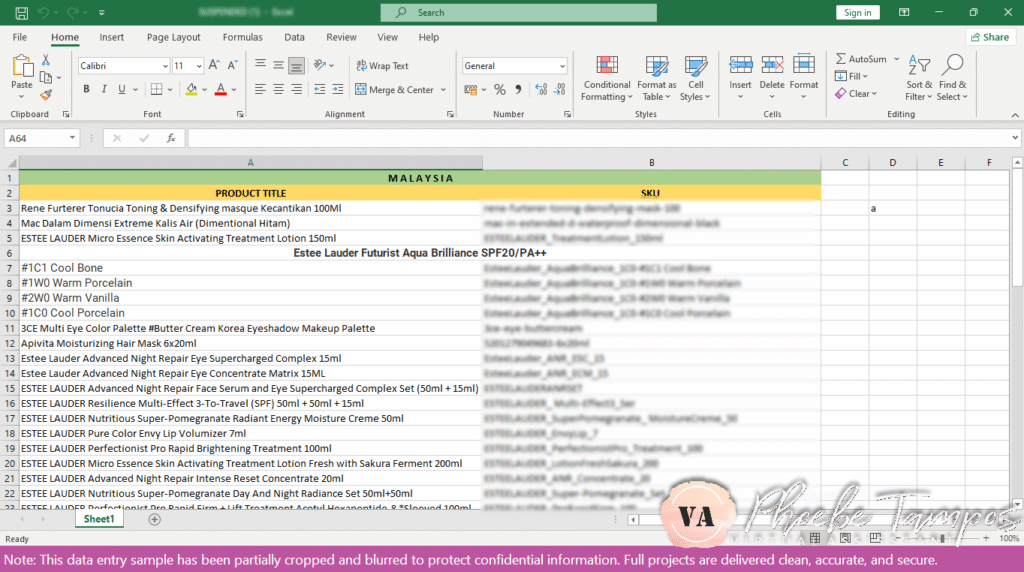Image resolution: width=1024 pixels, height=572 pixels.
Task: Open the General number format dropdown
Action: coord(562,66)
